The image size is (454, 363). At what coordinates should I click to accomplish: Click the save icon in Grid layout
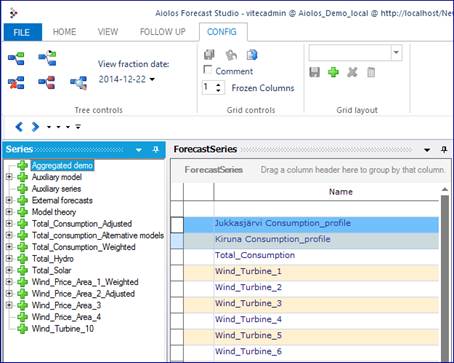(x=314, y=72)
